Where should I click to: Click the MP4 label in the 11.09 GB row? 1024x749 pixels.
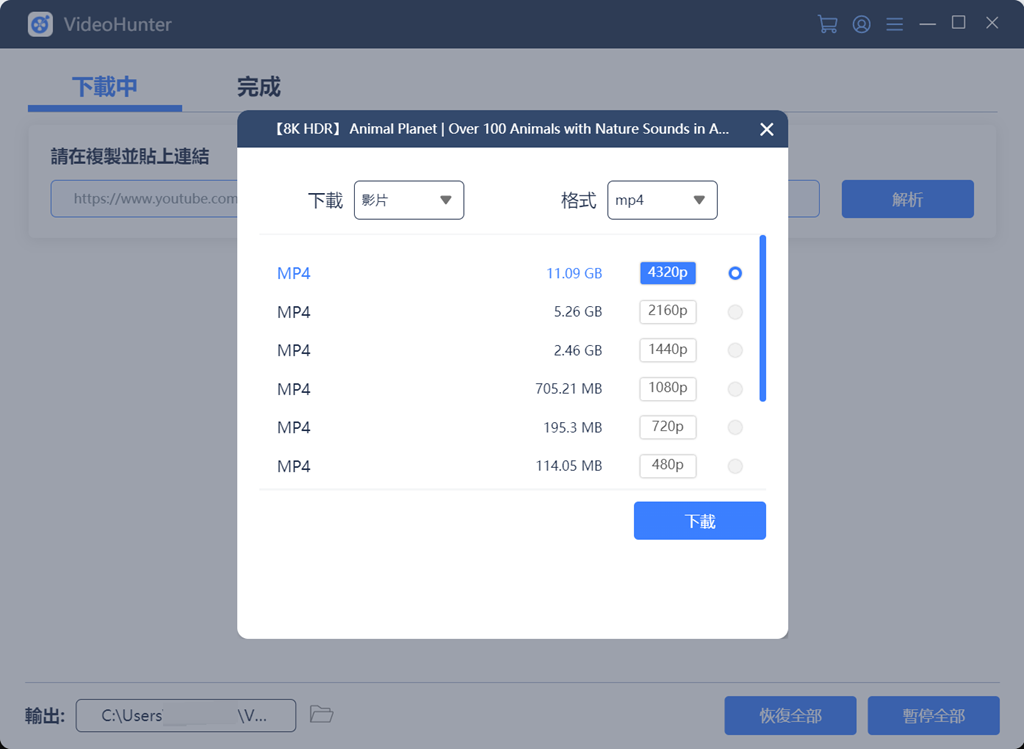click(x=294, y=274)
